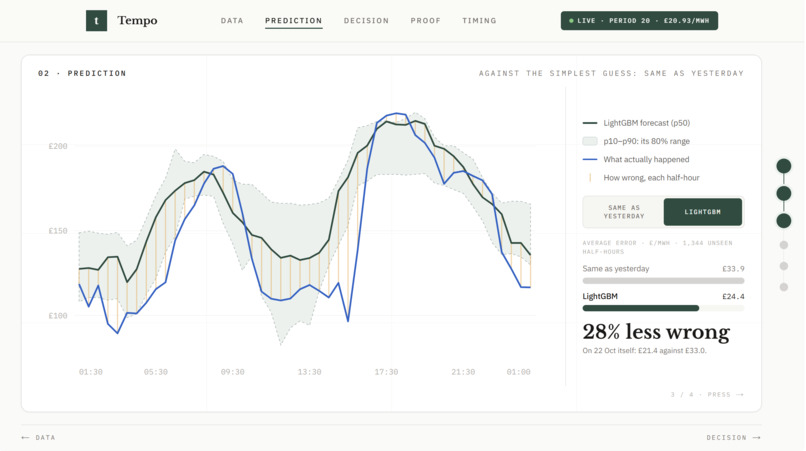Go to the TIMING tab
806x451 pixels.
[479, 21]
